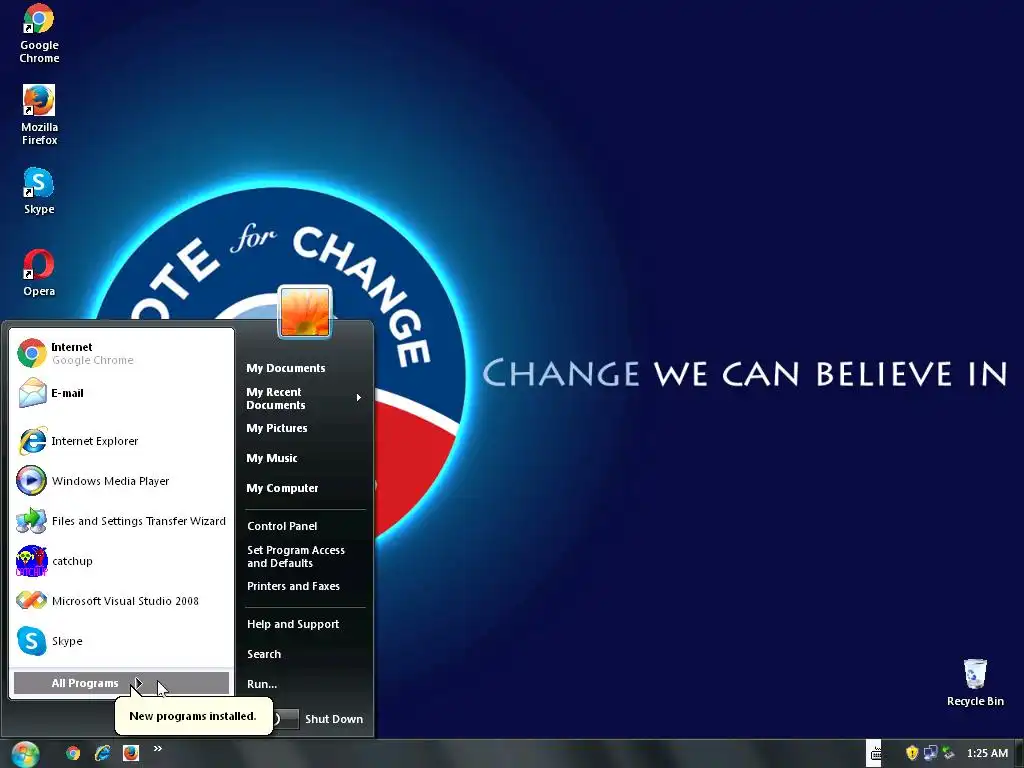The height and width of the screenshot is (768, 1024).
Task: Launch Windows Media Player from the Start menu
Action: pyautogui.click(x=121, y=481)
